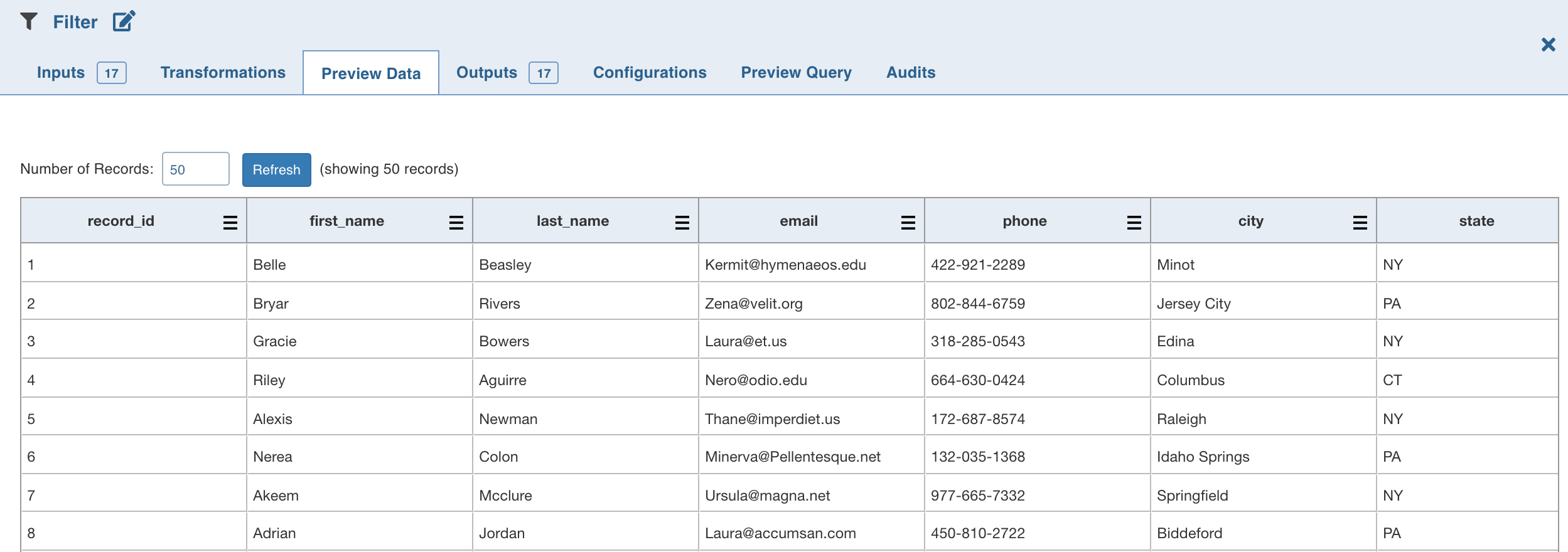Switch to the Inputs tab
This screenshot has height=552, width=1568.
[x=82, y=73]
